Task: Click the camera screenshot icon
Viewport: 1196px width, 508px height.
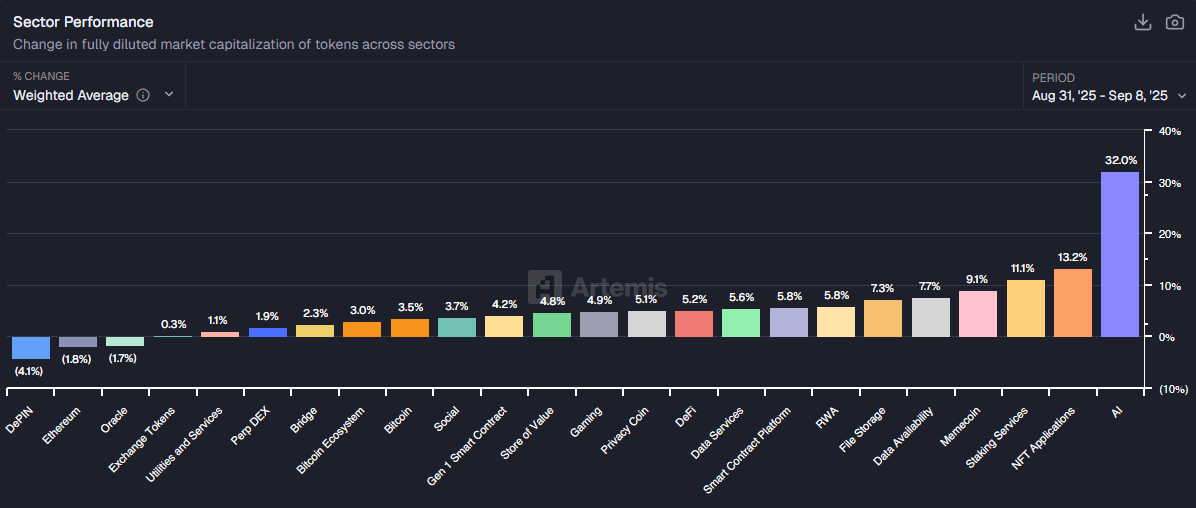Action: [x=1174, y=23]
